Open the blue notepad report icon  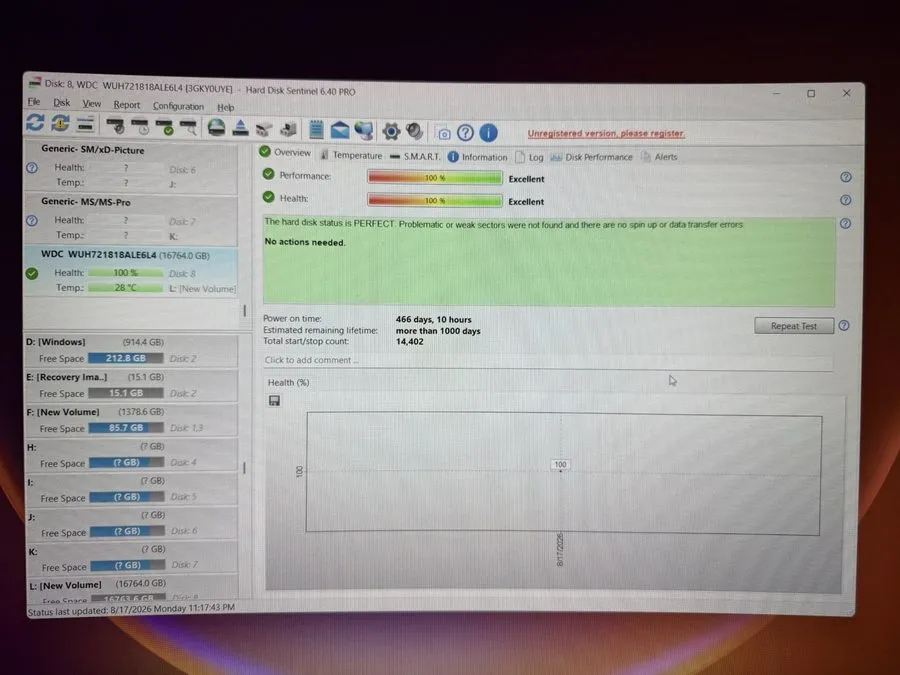316,130
